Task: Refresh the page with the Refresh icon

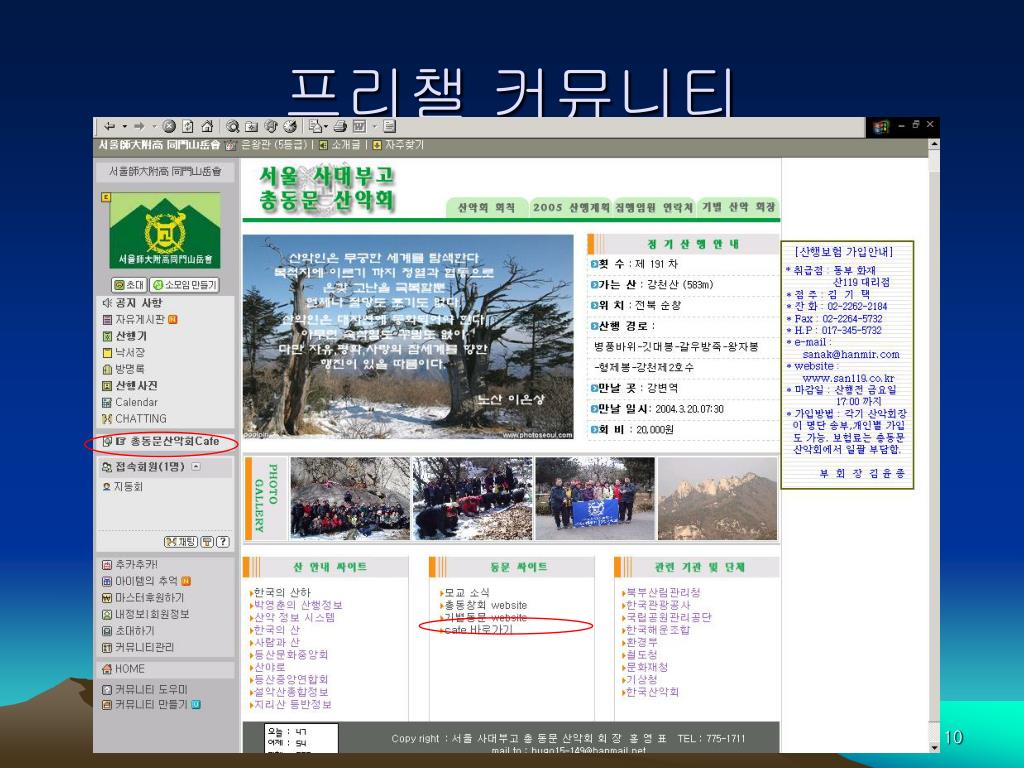Action: [x=188, y=126]
